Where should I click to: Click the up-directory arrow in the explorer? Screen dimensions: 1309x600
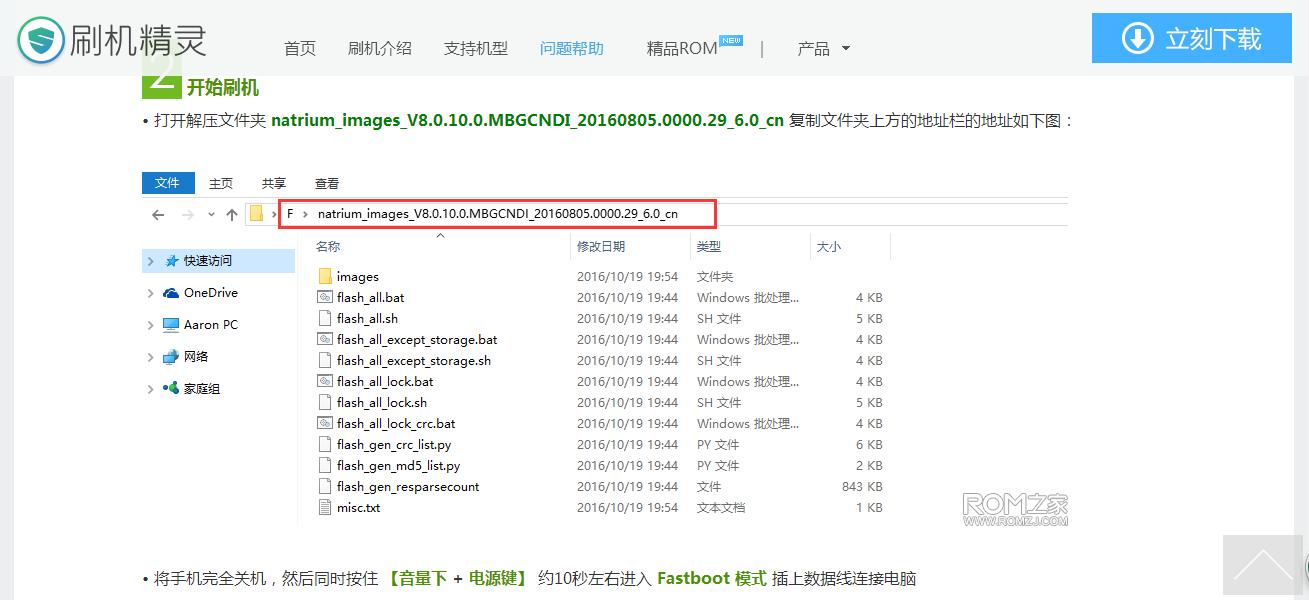(x=232, y=214)
